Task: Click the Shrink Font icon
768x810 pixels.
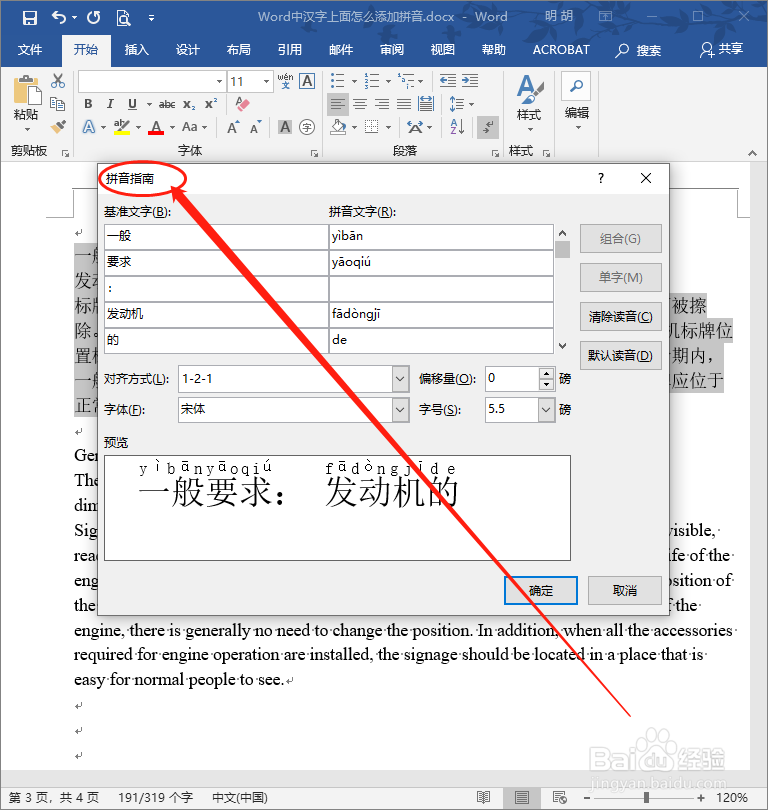Action: pyautogui.click(x=255, y=127)
